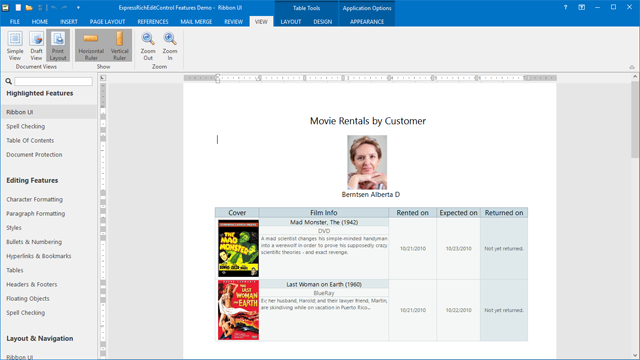Open the FILE tab
Image resolution: width=640 pixels, height=360 pixels.
pos(15,22)
